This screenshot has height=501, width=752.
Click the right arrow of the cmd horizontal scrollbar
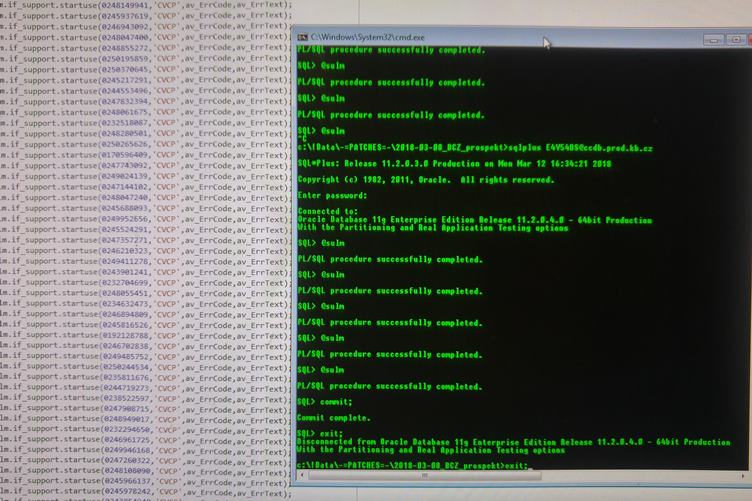pyautogui.click(x=743, y=476)
